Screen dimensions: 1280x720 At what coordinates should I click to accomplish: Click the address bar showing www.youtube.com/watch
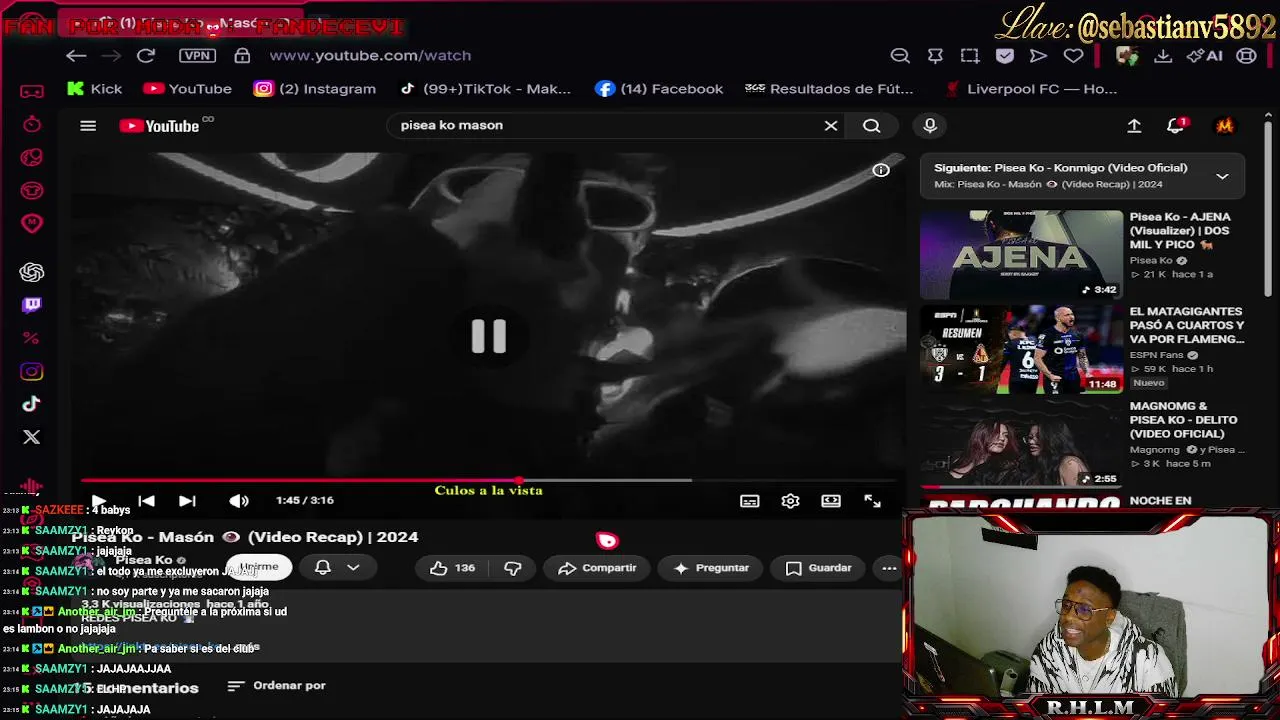click(x=370, y=56)
